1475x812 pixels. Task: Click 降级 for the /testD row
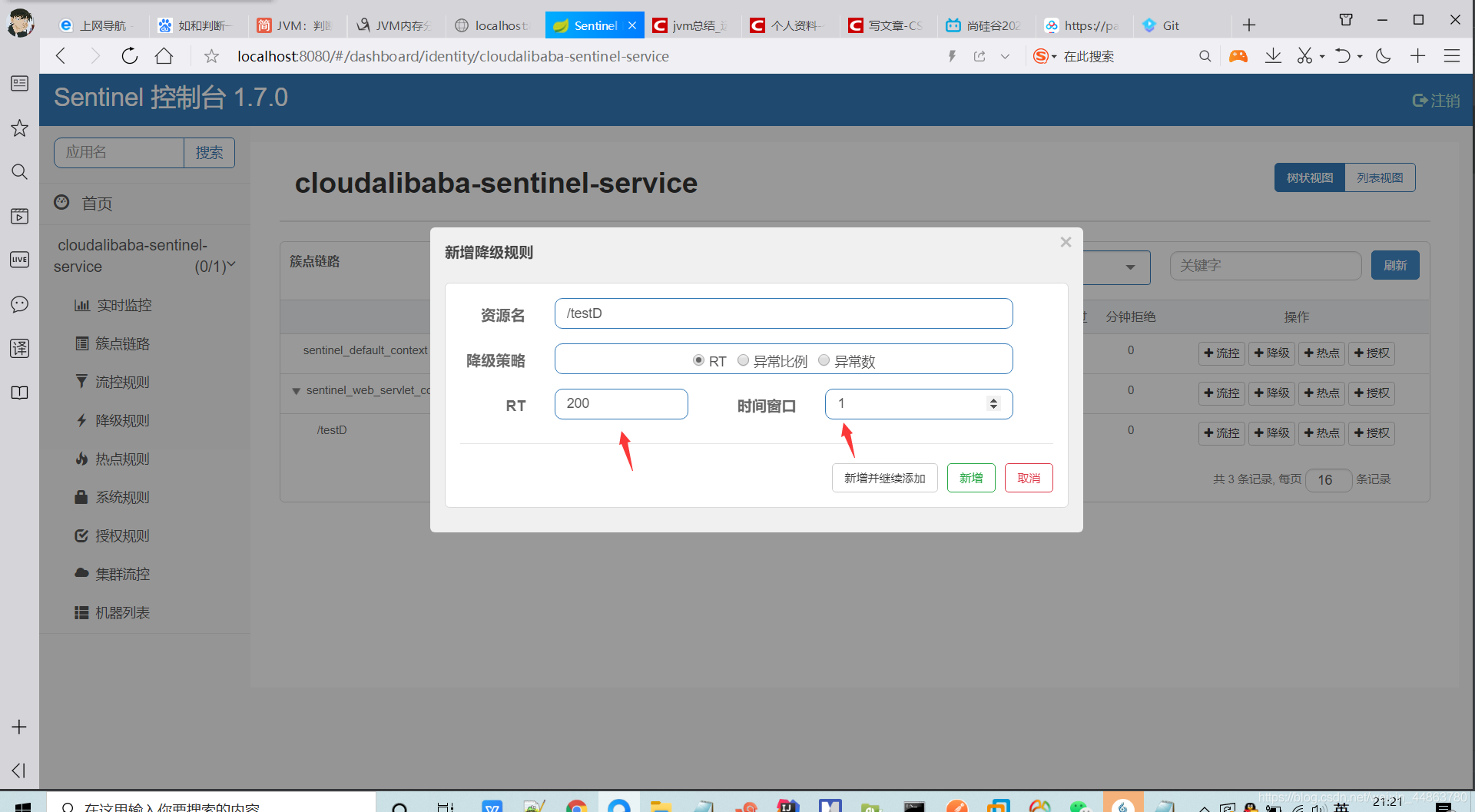coord(1271,433)
